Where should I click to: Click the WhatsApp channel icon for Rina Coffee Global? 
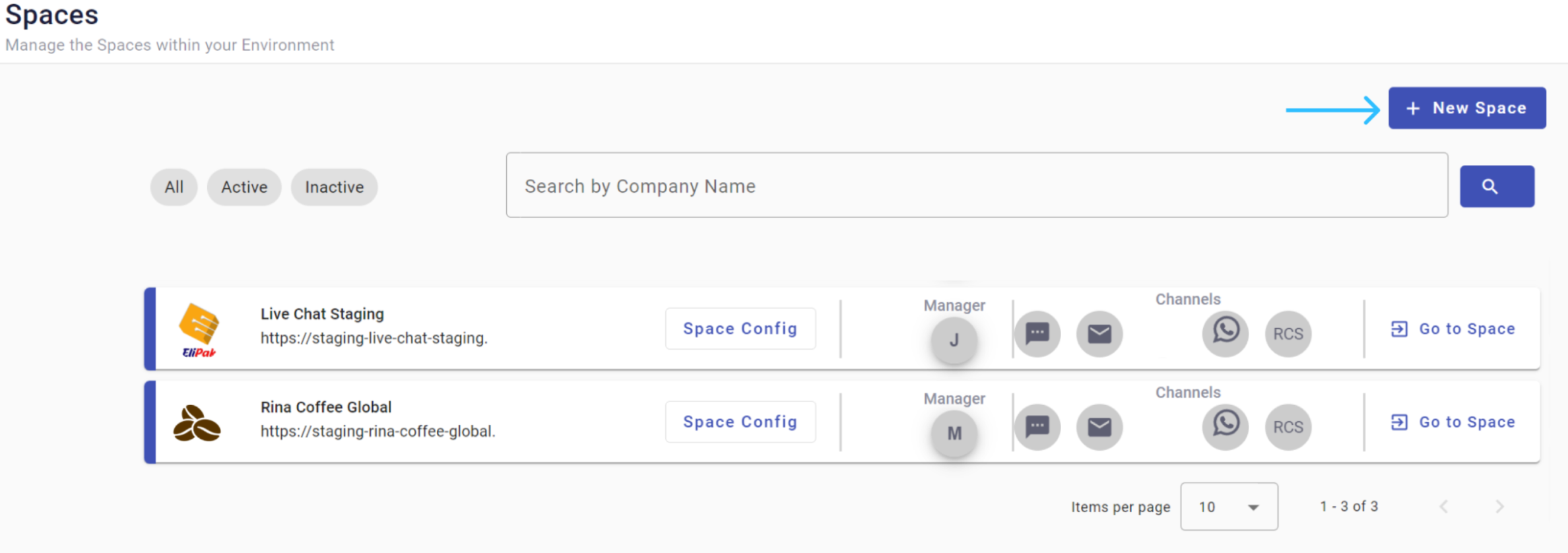(x=1225, y=427)
